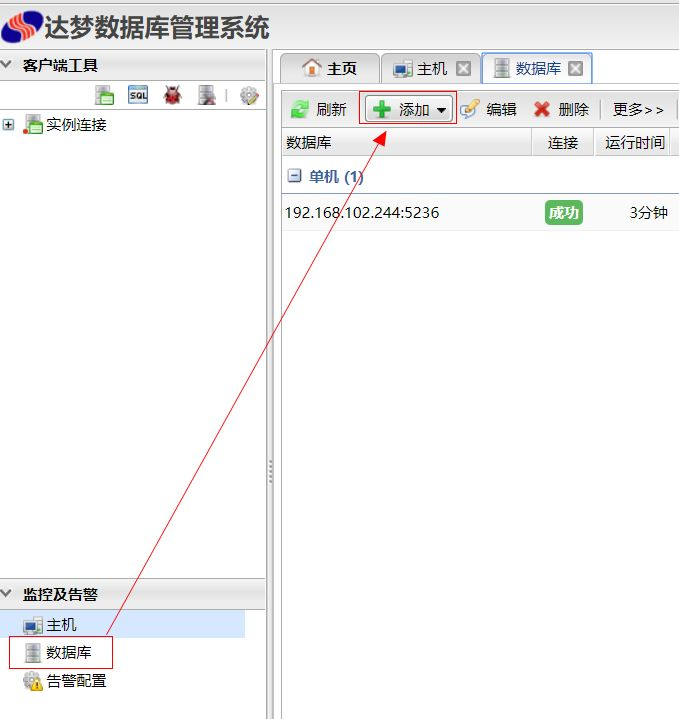Close the 数据库 tab

[575, 69]
